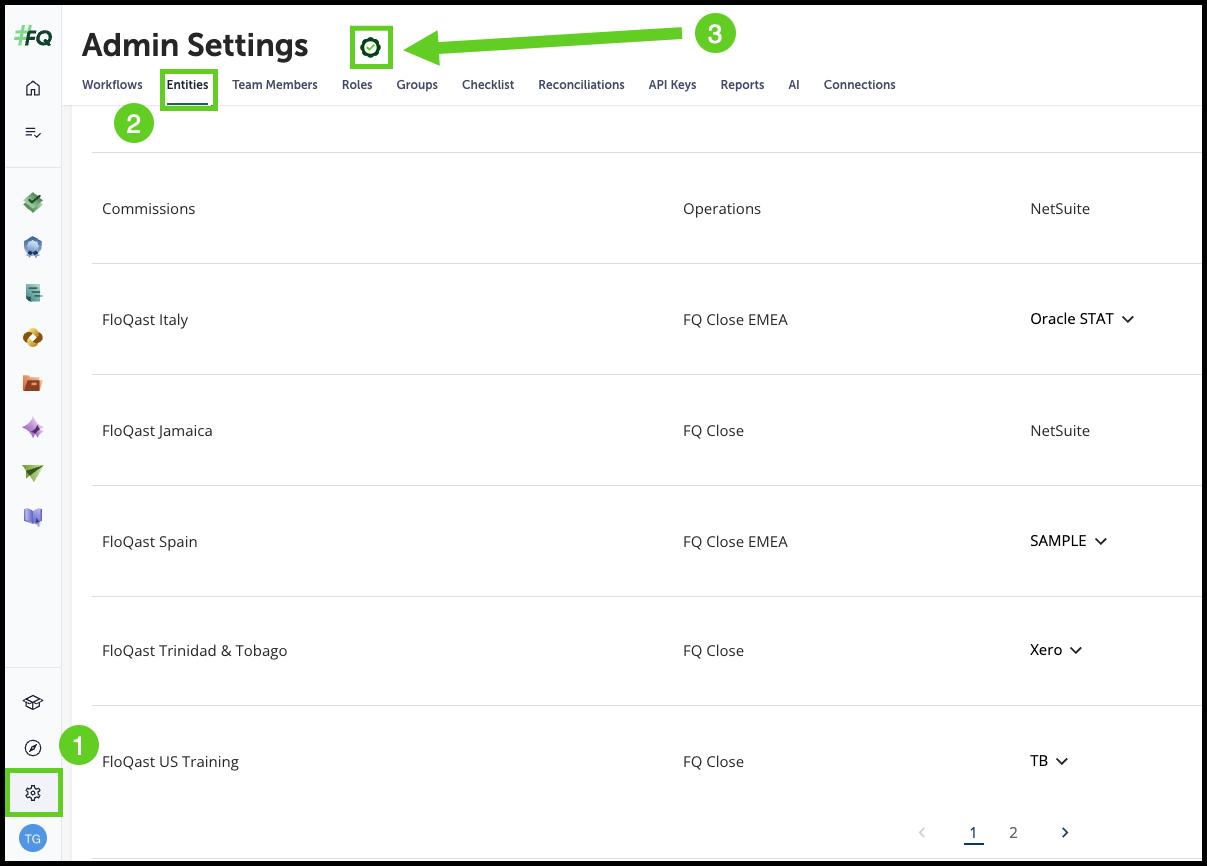The image size is (1207, 866).
Task: Open the settings gear in the sidebar
Action: coord(33,793)
